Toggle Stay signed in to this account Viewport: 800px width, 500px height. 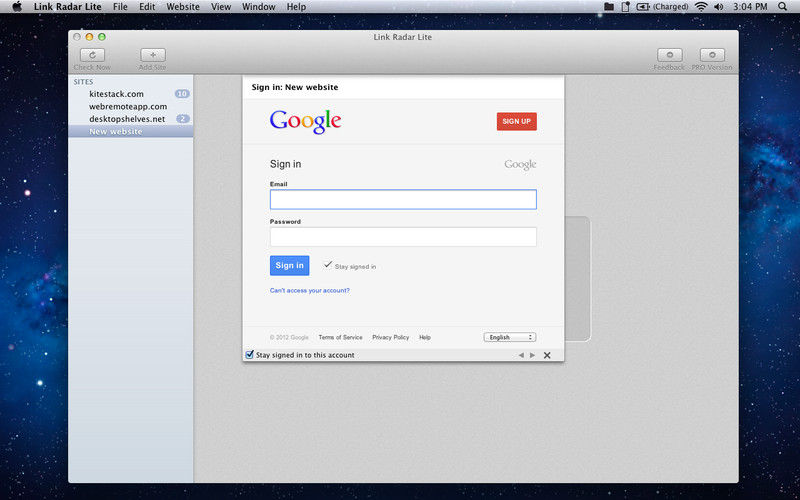[x=249, y=355]
